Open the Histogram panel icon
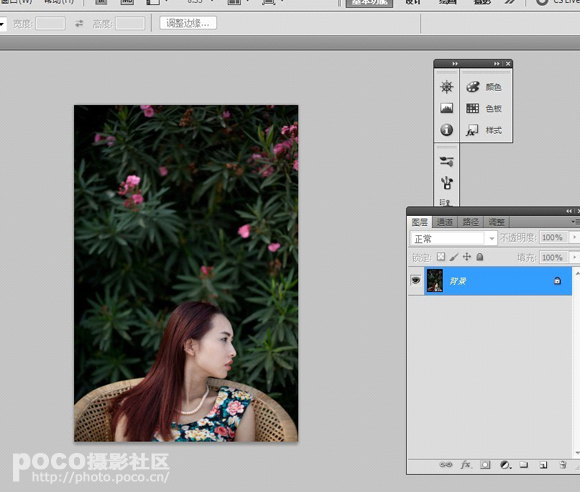Screen dimensions: 580x492 click(446, 108)
